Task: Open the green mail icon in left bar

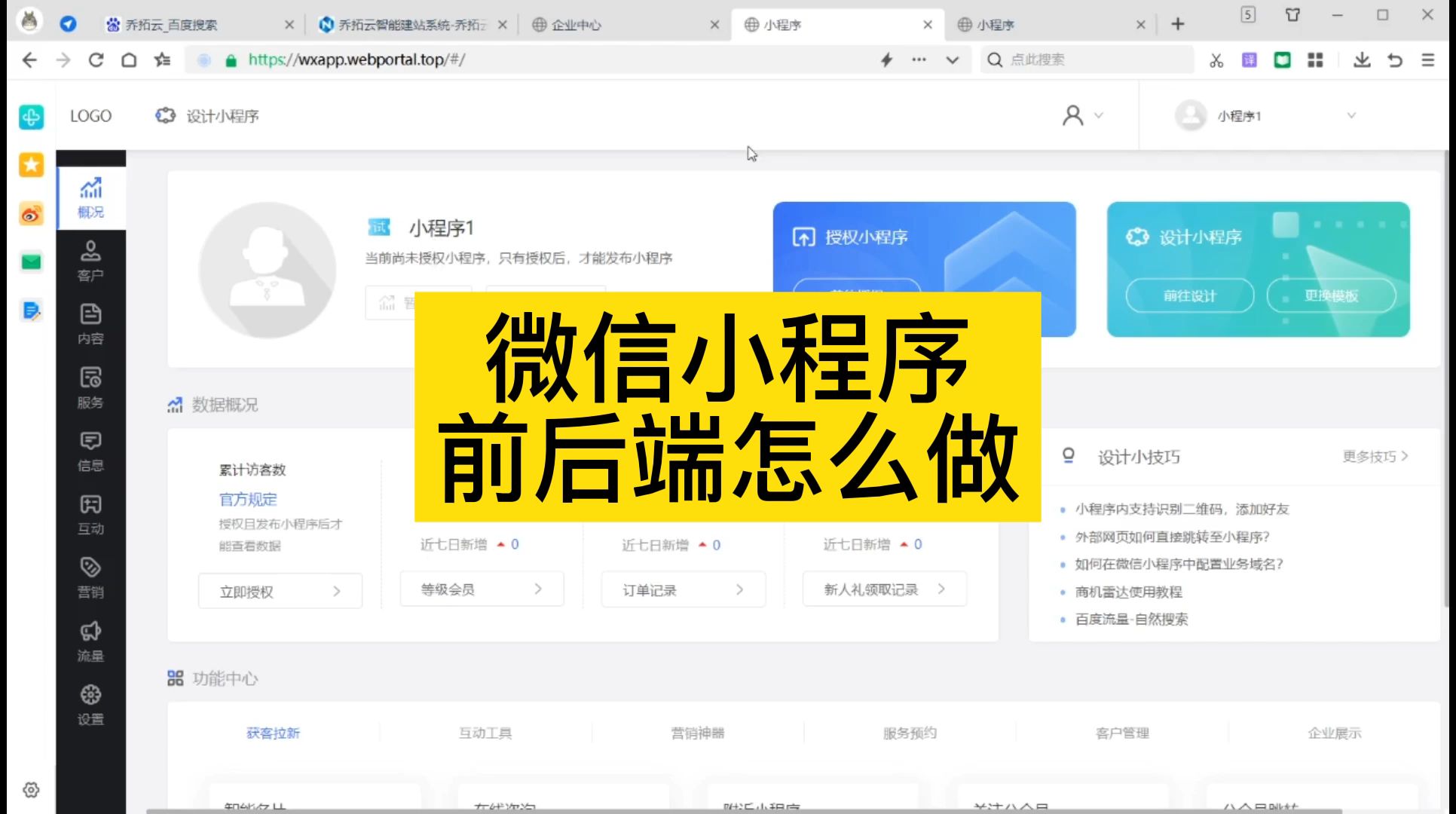Action: [x=31, y=262]
